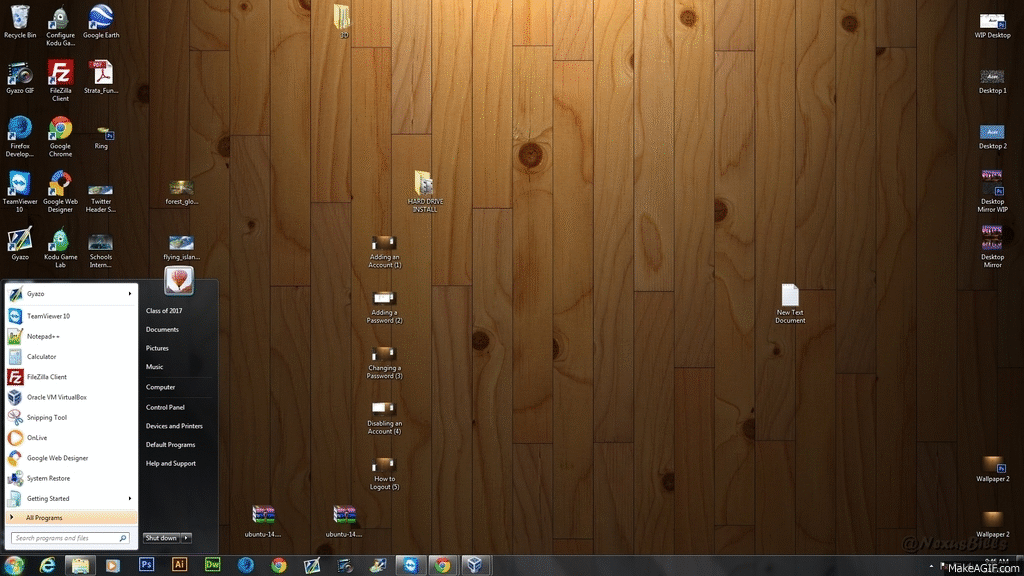This screenshot has width=1024, height=576.
Task: Expand the Getting Started submenu arrow
Action: [130, 498]
